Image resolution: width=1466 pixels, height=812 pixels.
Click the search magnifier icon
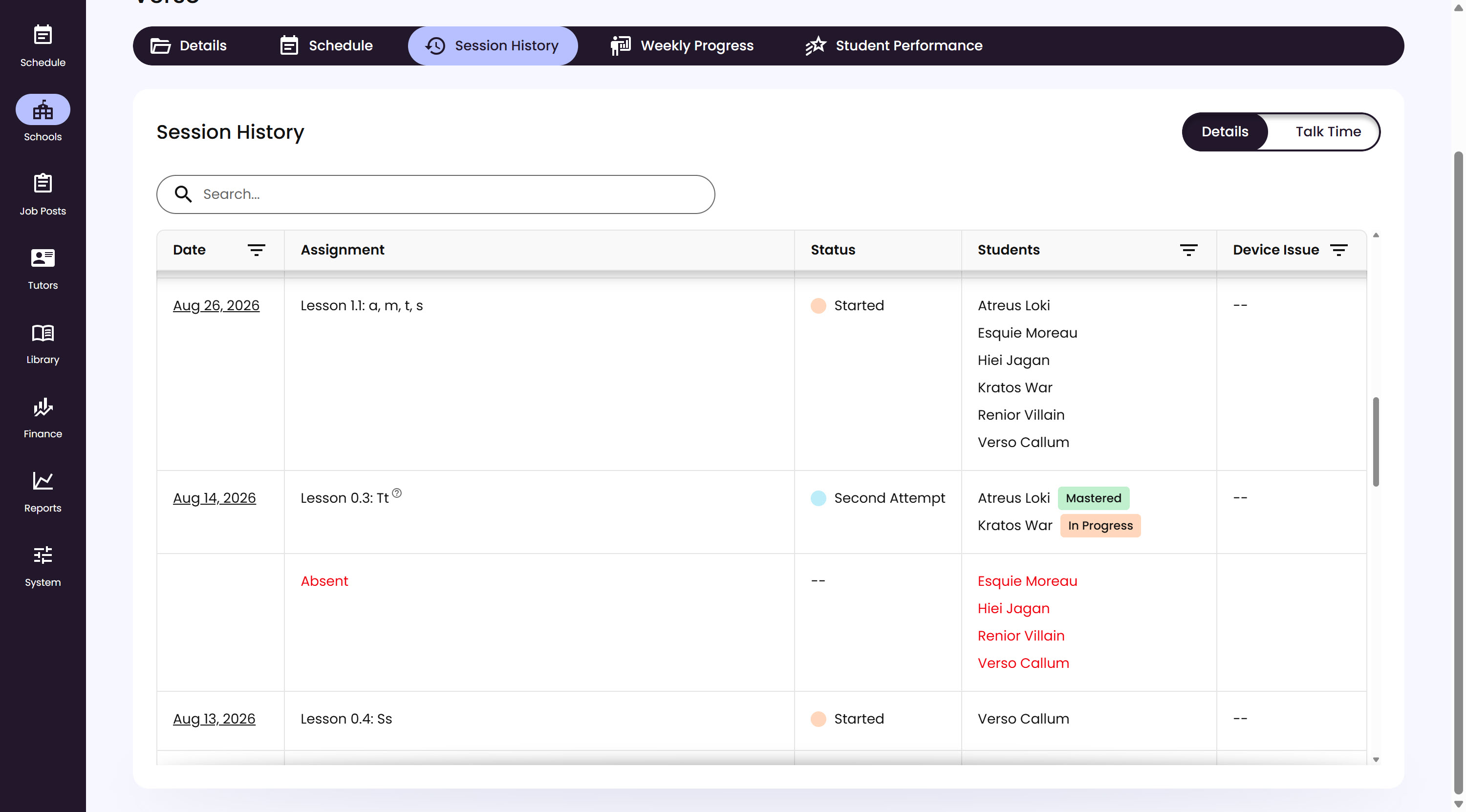[183, 194]
